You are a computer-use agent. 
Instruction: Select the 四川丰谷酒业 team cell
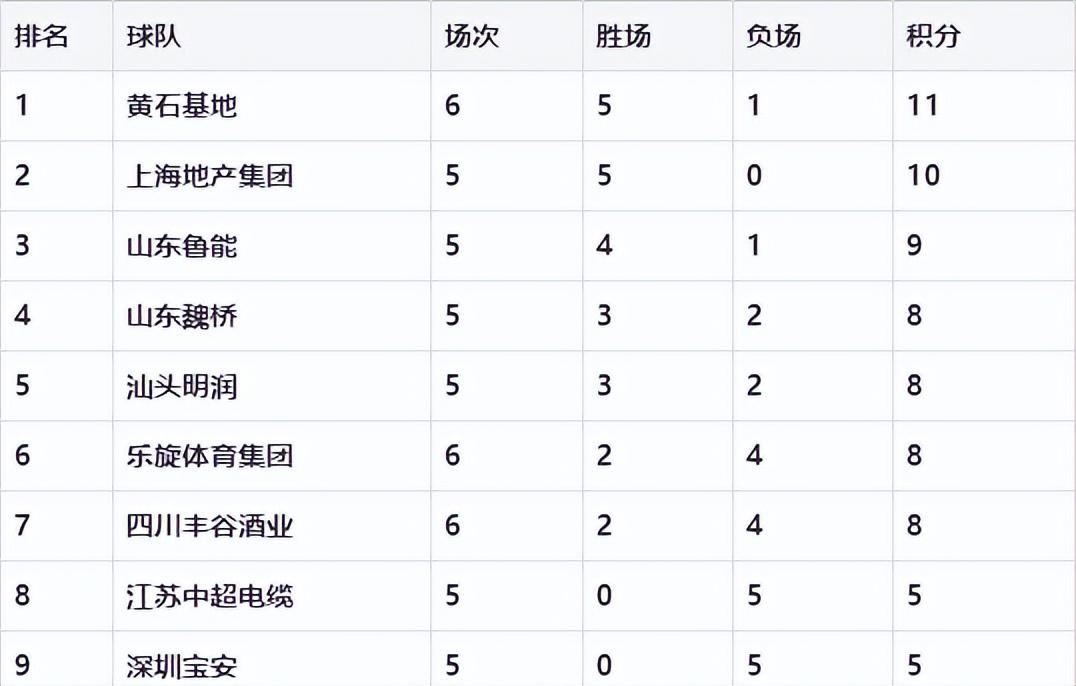[209, 526]
